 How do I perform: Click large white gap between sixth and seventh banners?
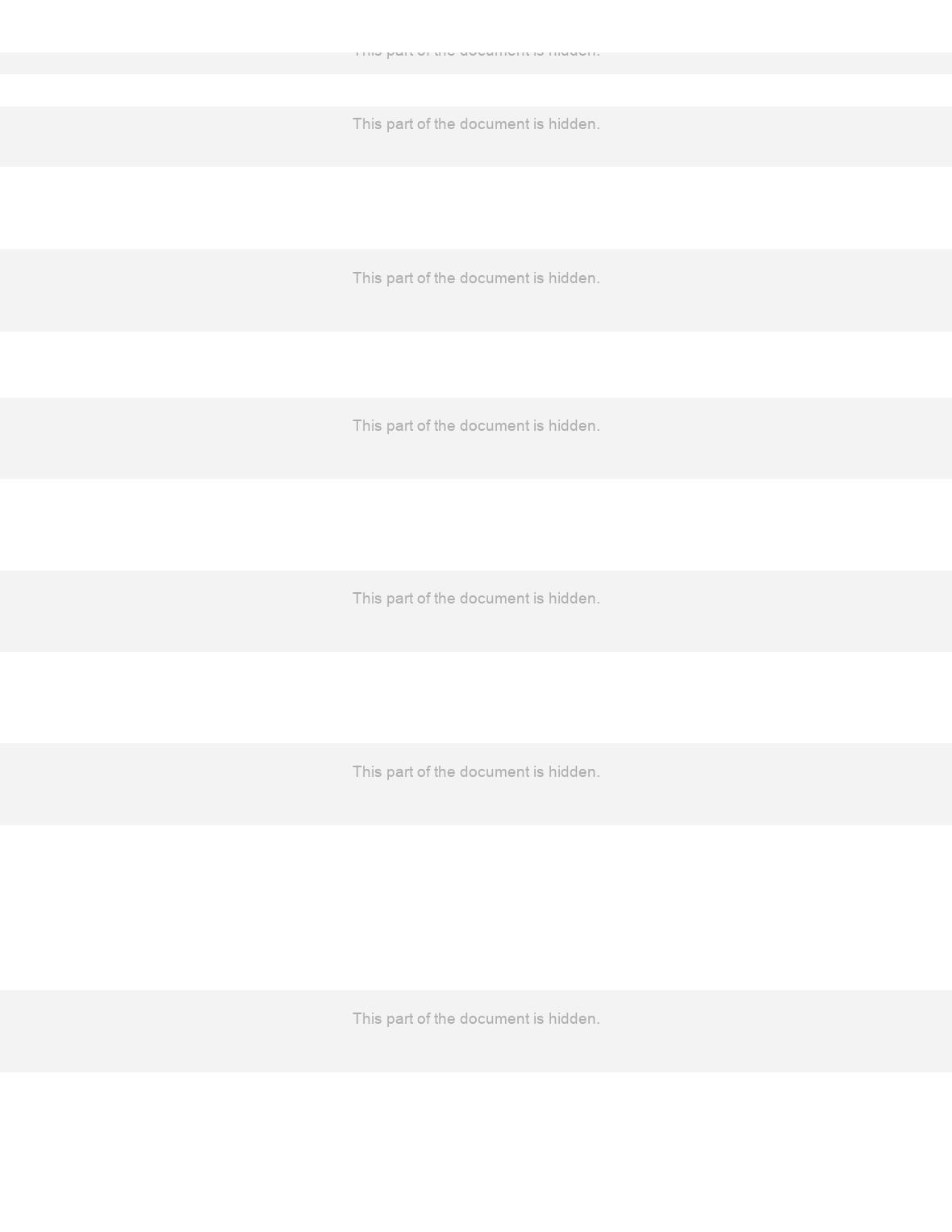476,908
